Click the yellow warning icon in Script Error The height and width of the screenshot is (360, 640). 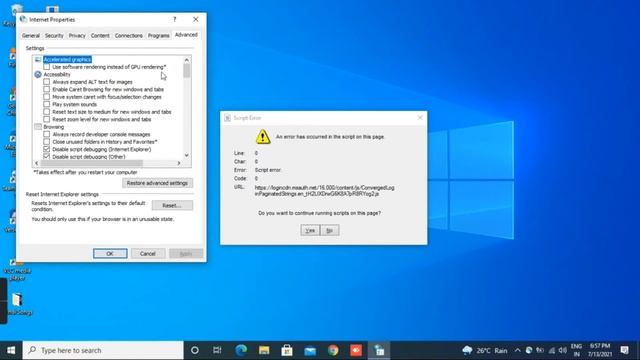tap(263, 137)
